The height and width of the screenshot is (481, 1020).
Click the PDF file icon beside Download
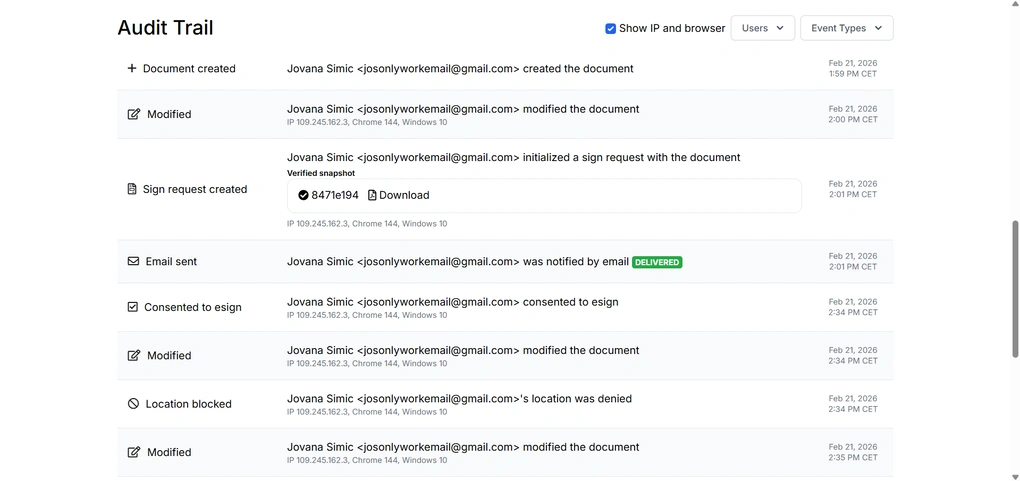click(372, 195)
